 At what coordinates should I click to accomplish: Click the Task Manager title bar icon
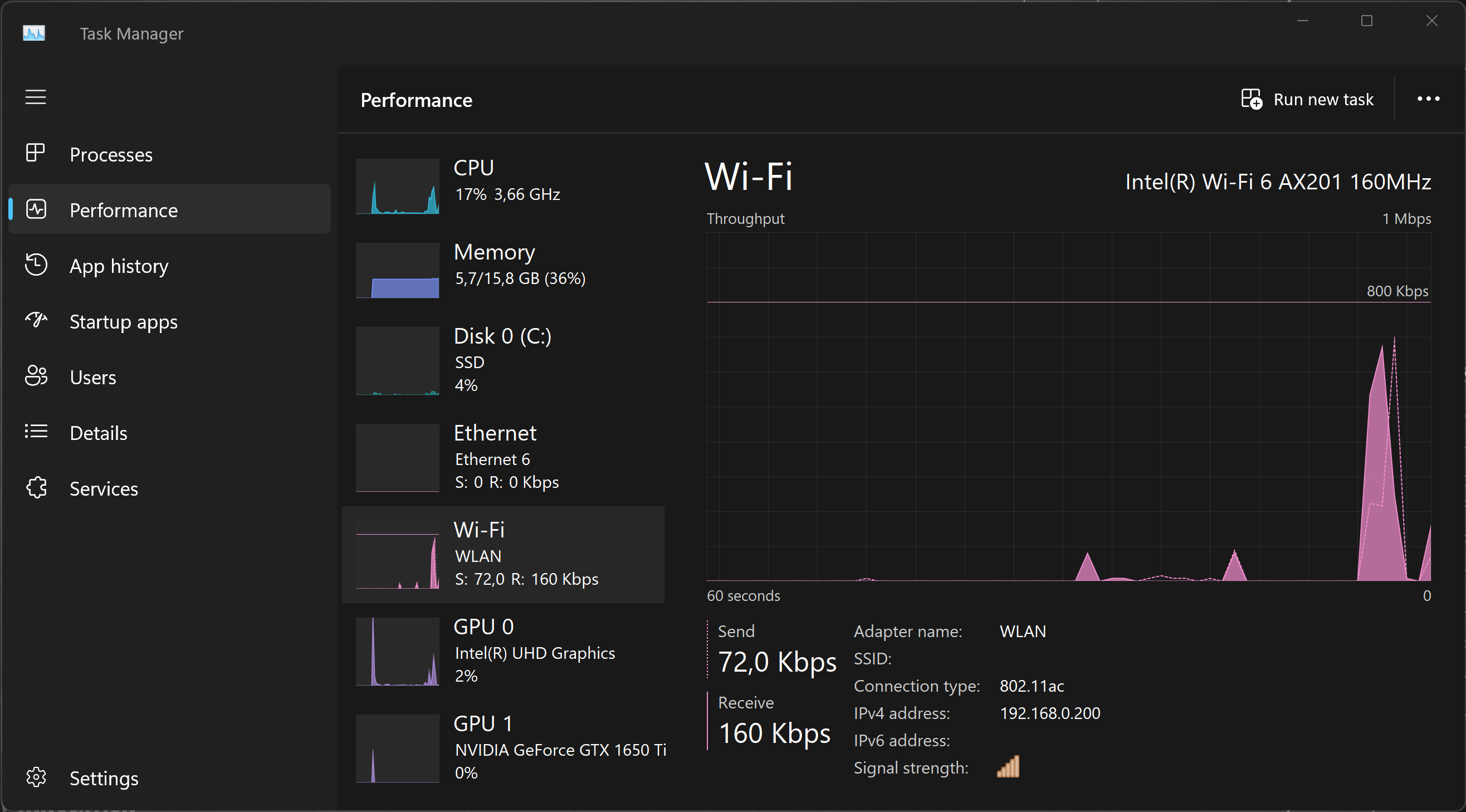(33, 33)
